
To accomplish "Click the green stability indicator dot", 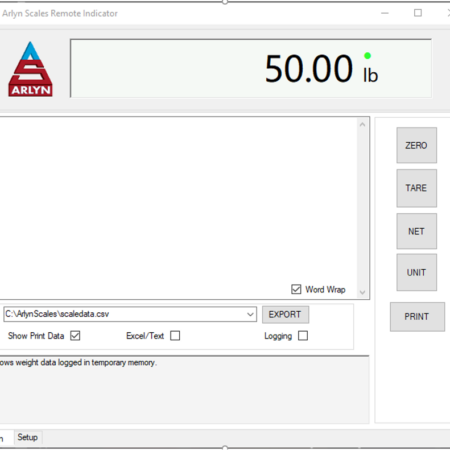I will point(367,56).
